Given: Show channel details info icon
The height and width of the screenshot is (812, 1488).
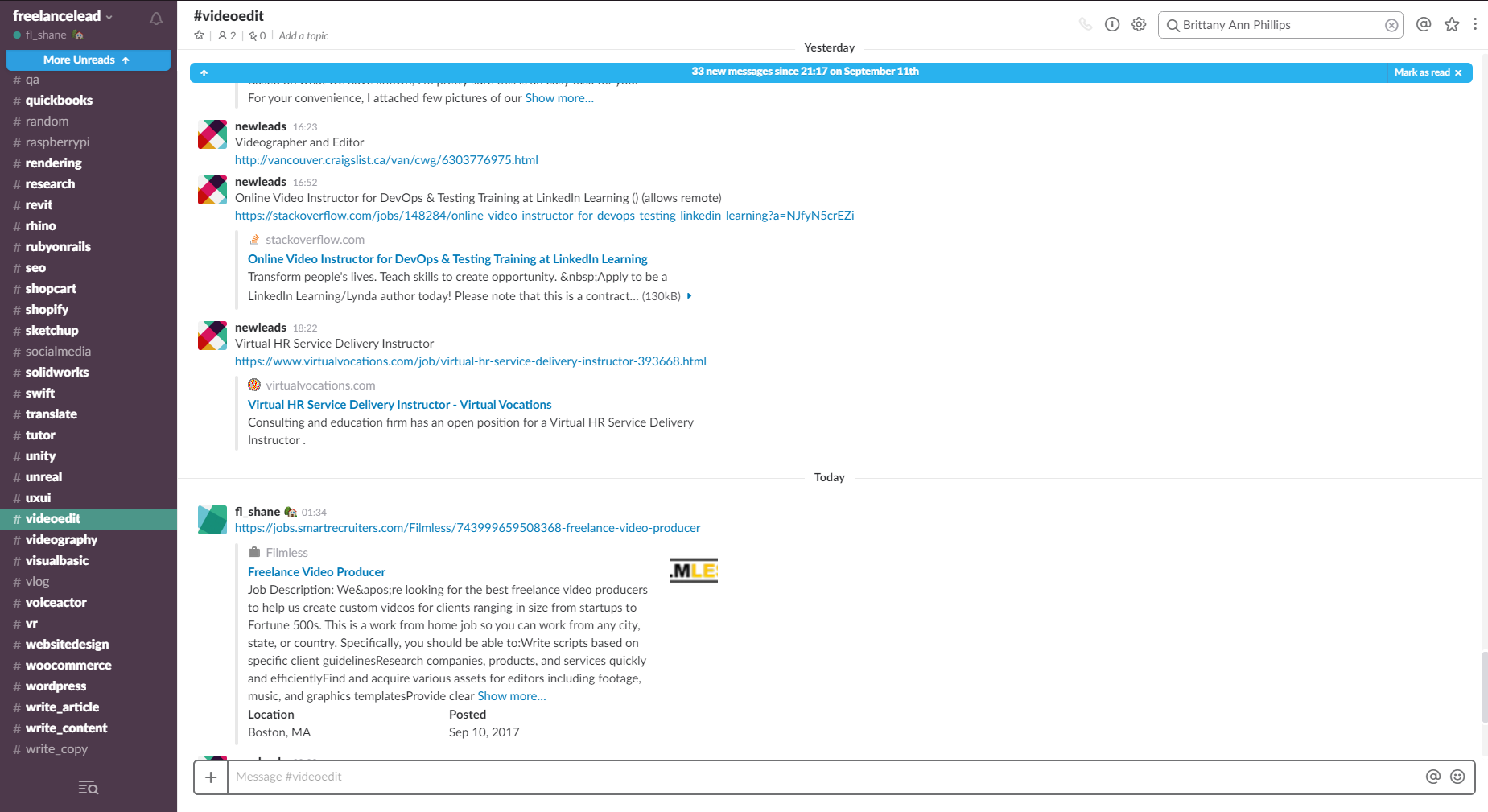Looking at the screenshot, I should tap(1112, 24).
